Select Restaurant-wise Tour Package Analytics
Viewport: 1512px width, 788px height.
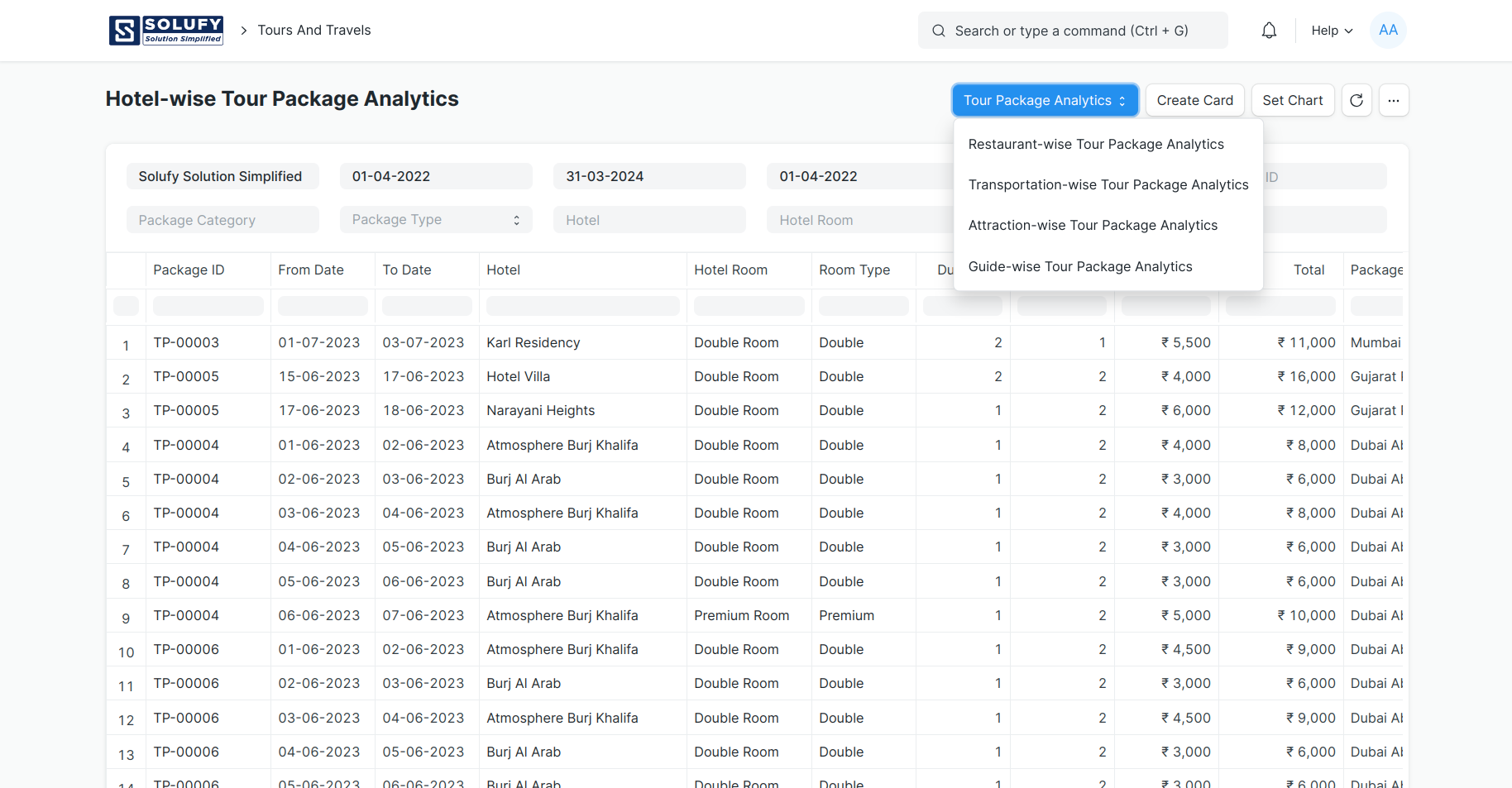coord(1096,144)
